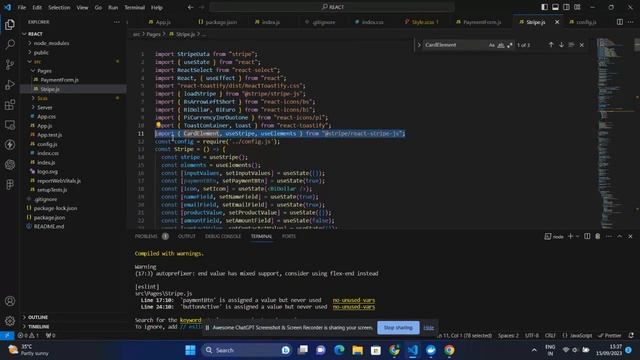This screenshot has width=640, height=360.
Task: Toggle secondary side bar layout button
Action: pyautogui.click(x=566, y=7)
